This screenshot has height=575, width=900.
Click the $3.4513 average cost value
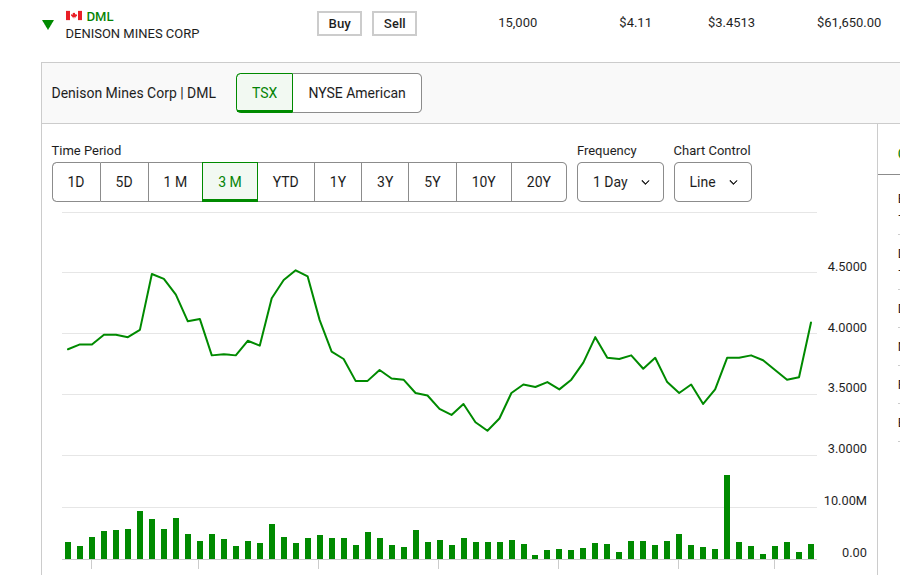tap(731, 23)
